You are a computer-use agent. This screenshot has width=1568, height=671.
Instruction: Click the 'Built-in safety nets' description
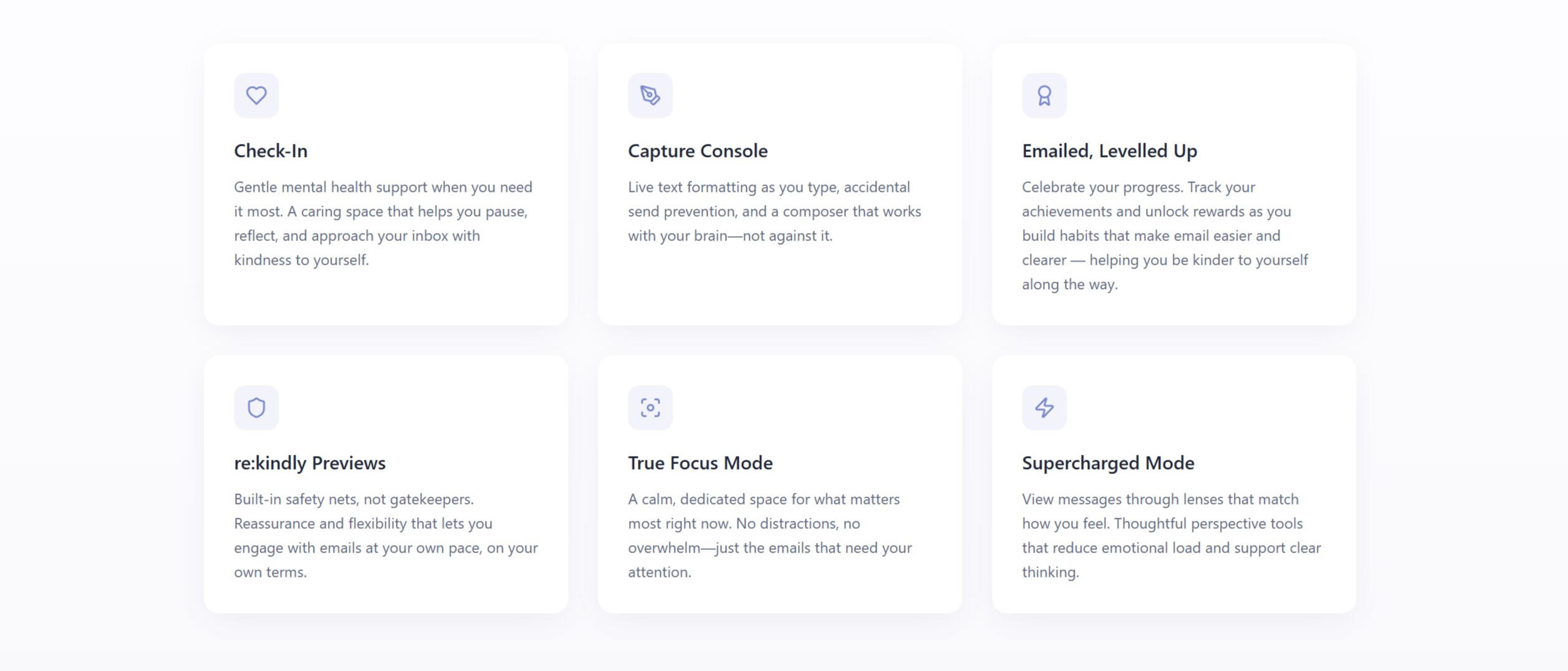[385, 535]
